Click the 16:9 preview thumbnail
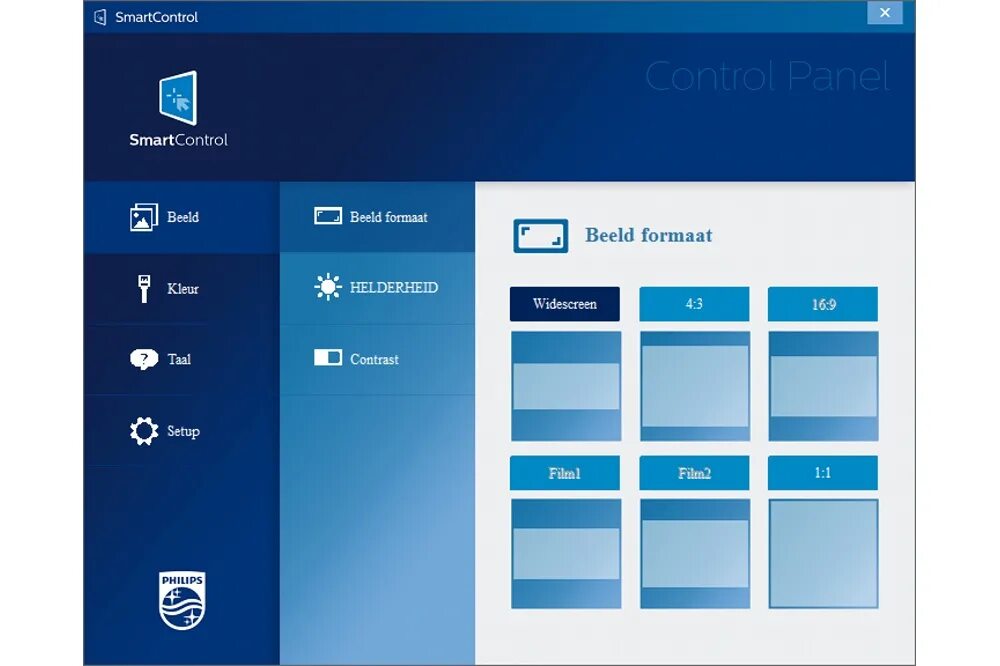Screen dimensions: 1000x666 coord(823,386)
